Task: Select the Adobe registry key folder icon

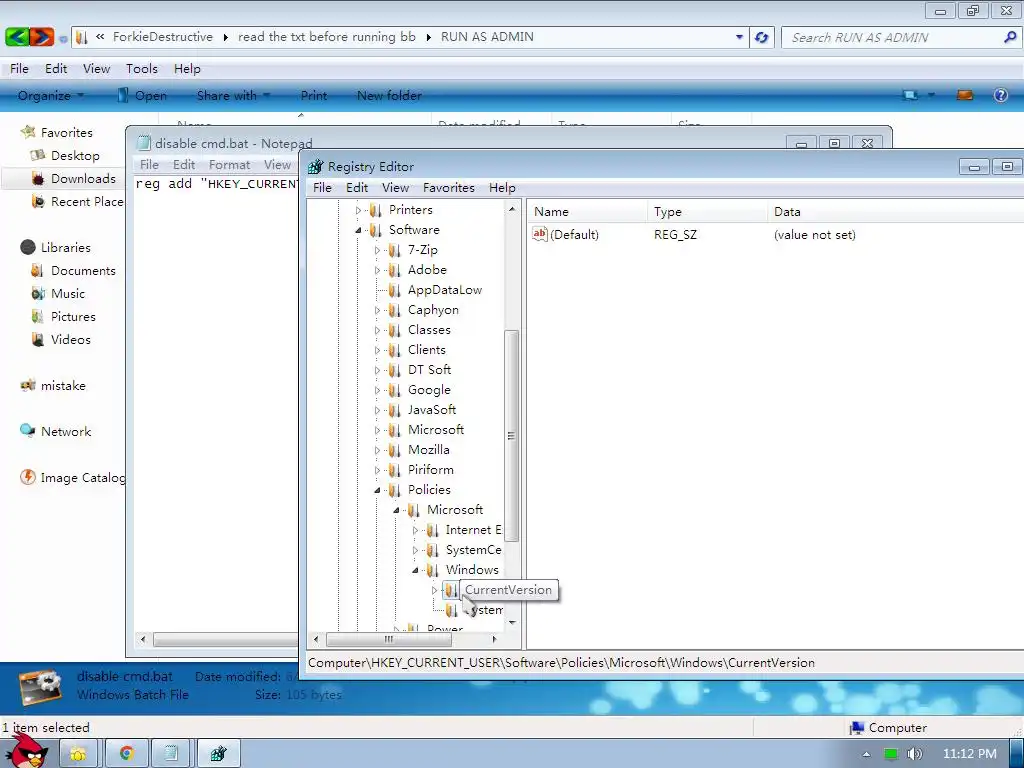Action: click(394, 270)
